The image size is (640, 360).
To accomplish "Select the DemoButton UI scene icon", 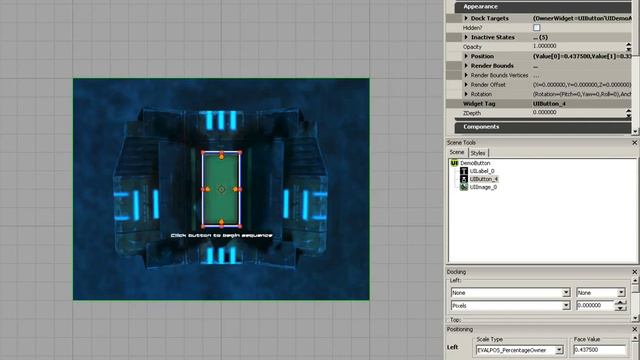I will click(x=454, y=163).
